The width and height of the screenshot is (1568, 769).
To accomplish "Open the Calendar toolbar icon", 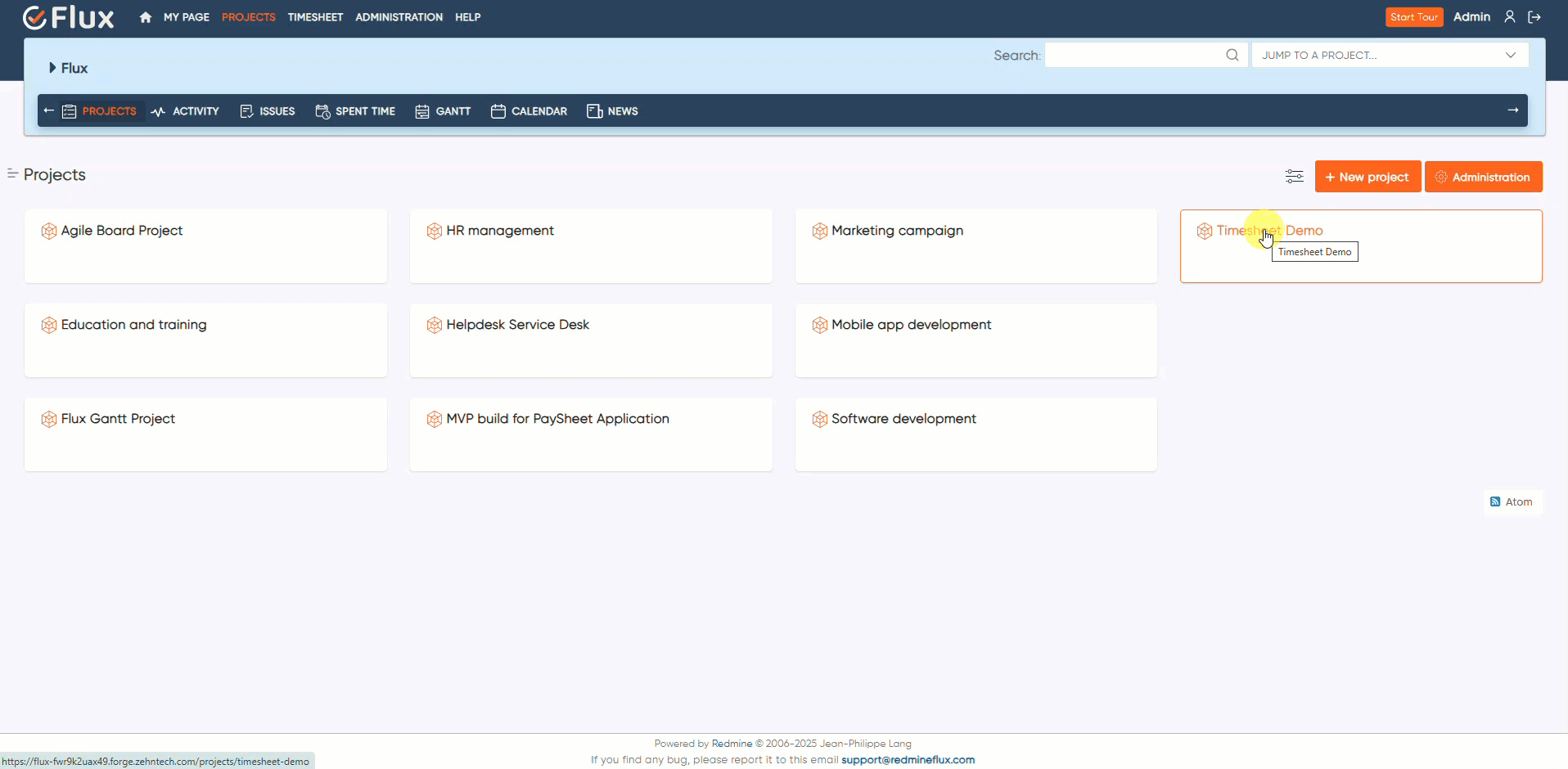I will (x=498, y=111).
